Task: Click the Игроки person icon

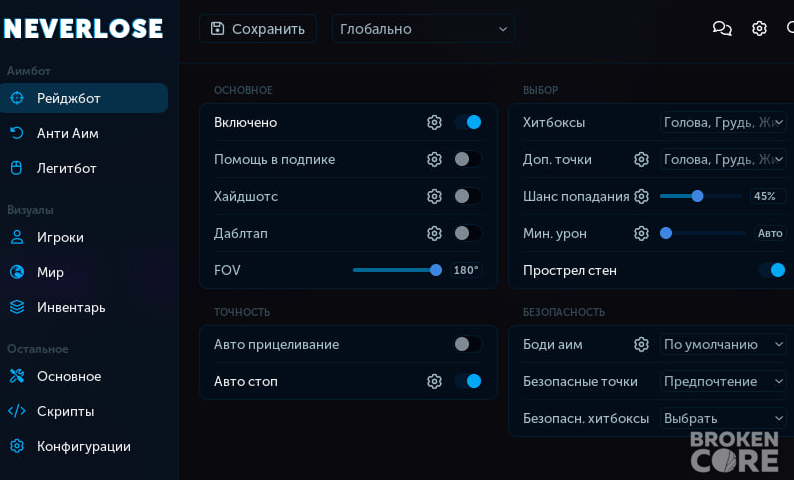Action: click(17, 237)
